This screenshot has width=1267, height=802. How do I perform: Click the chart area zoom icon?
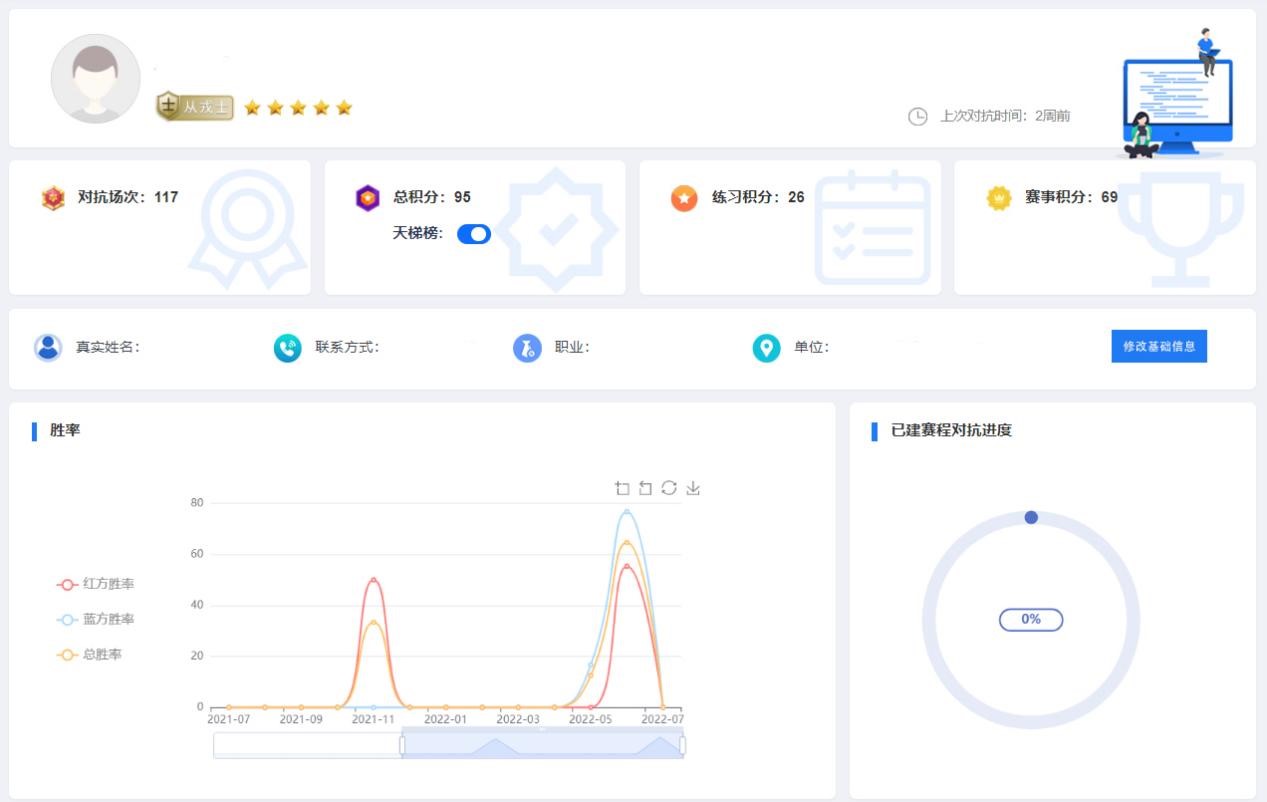[x=622, y=488]
